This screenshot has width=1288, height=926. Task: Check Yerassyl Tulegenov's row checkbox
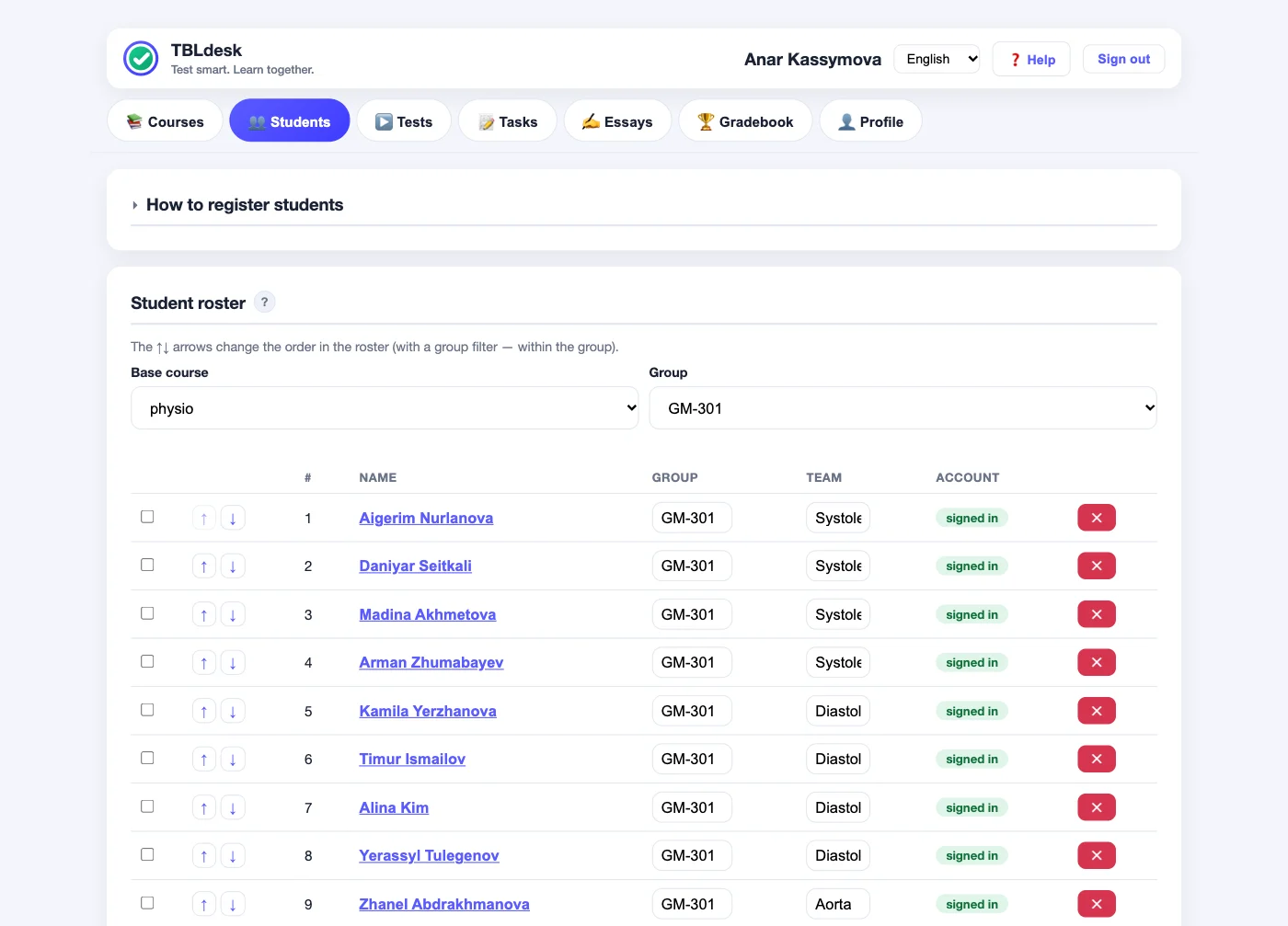coord(147,854)
